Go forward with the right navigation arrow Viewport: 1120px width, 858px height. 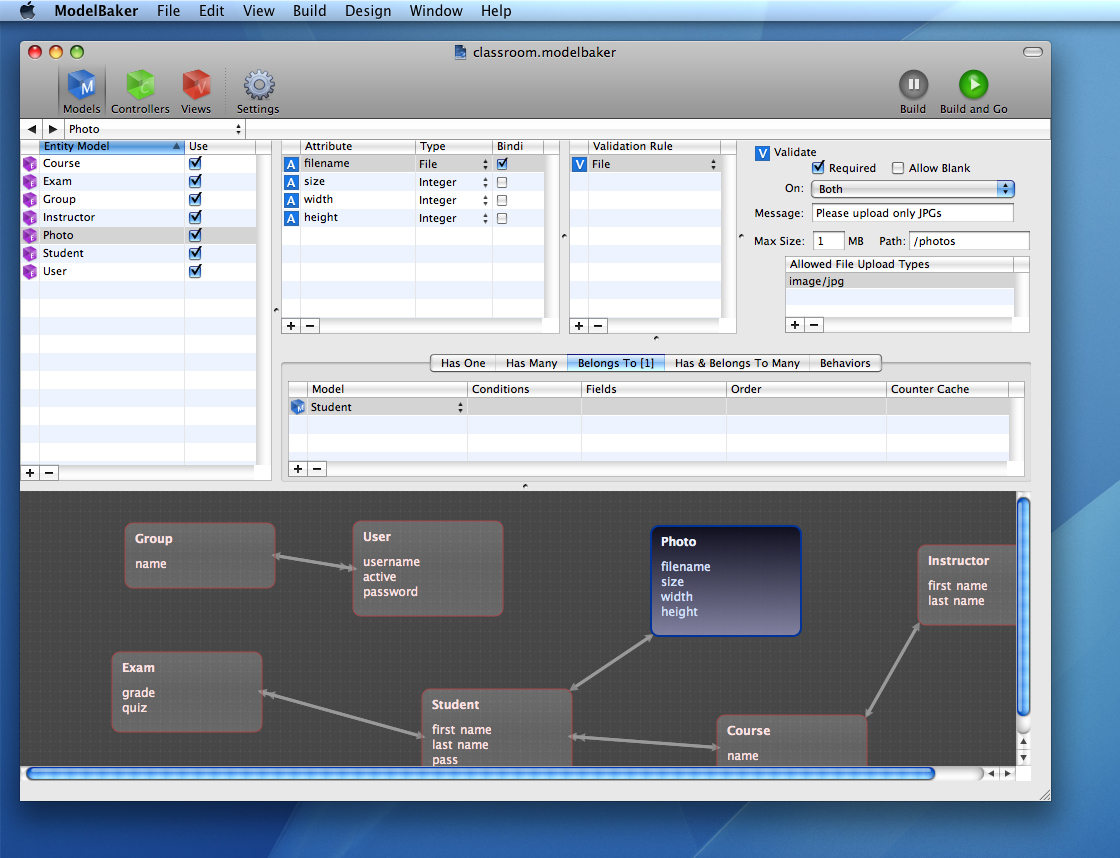tap(53, 129)
